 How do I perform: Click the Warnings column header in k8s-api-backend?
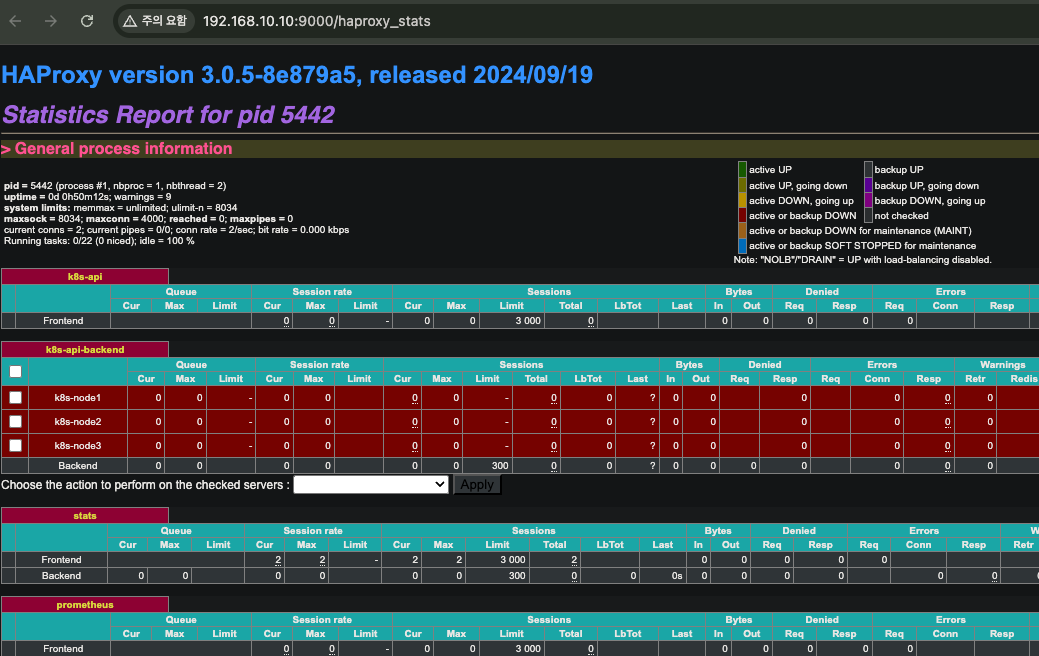[1002, 364]
